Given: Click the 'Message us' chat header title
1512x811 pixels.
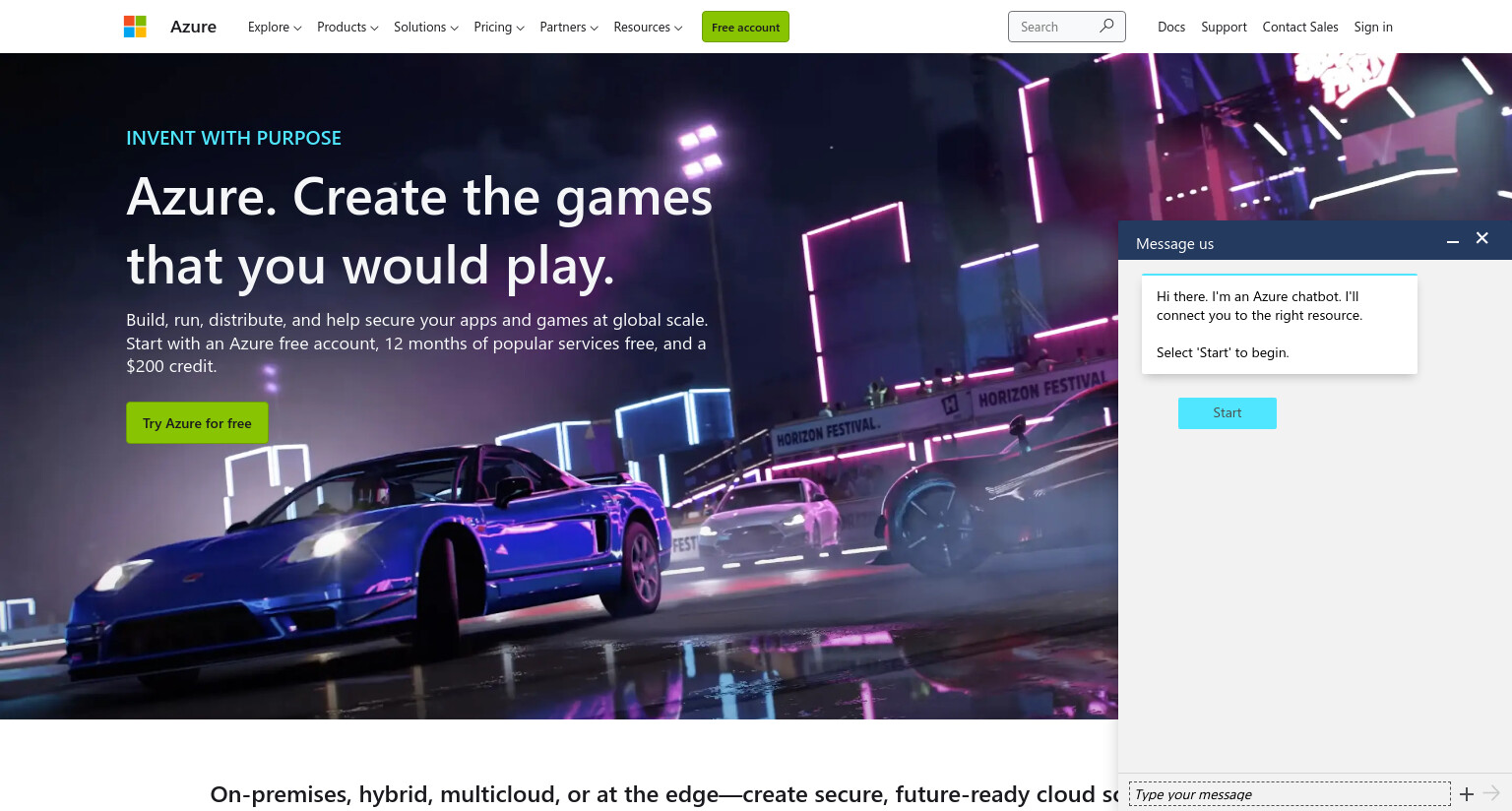Looking at the screenshot, I should click(x=1174, y=243).
